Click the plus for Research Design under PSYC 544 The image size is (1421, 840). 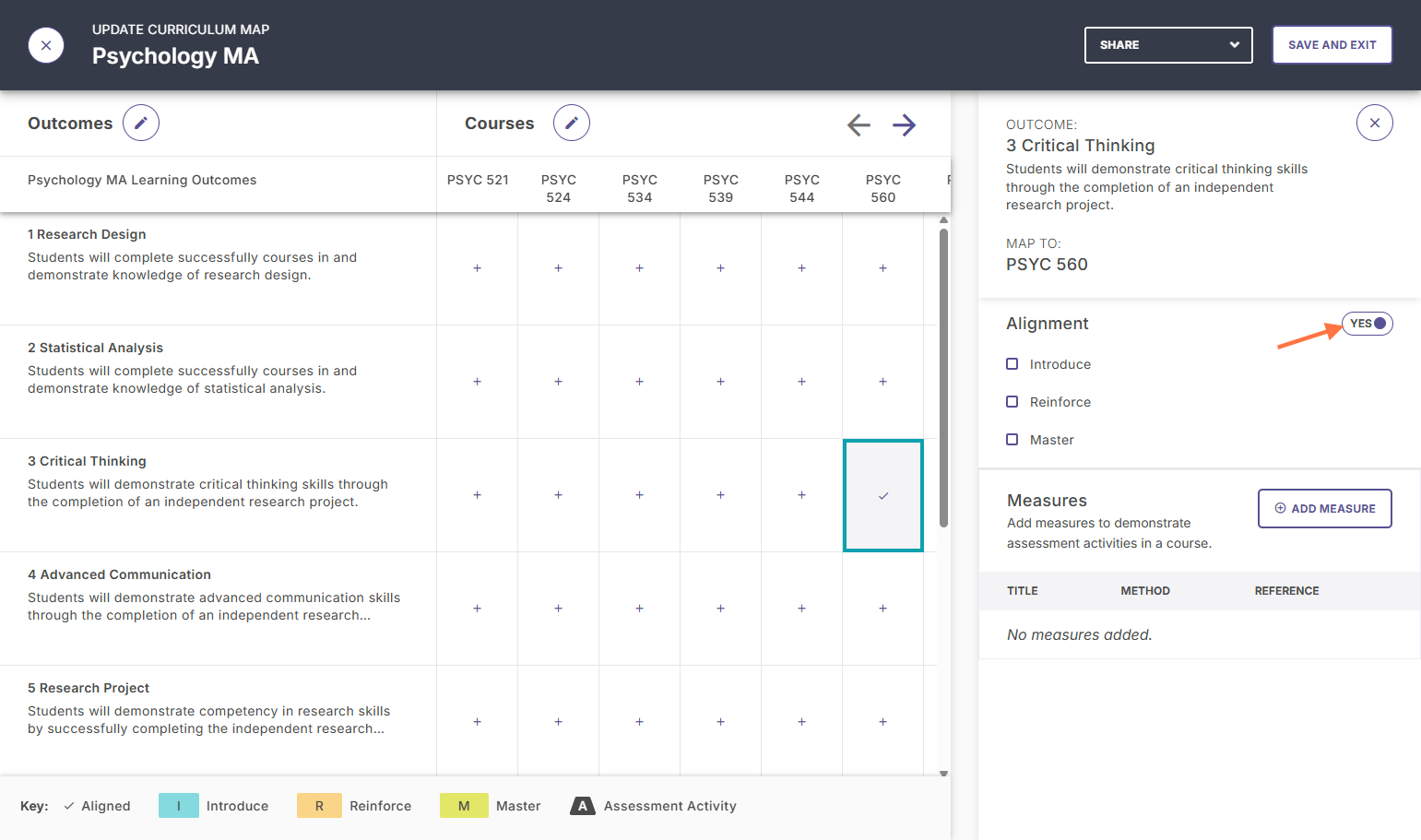802,268
